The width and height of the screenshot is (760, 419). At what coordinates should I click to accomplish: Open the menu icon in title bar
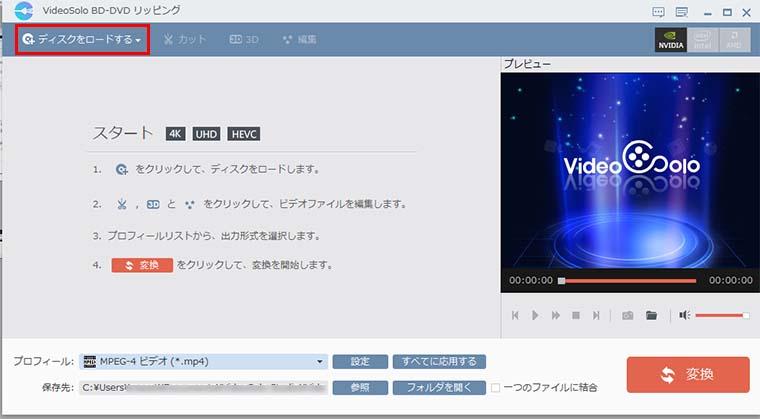tap(682, 11)
